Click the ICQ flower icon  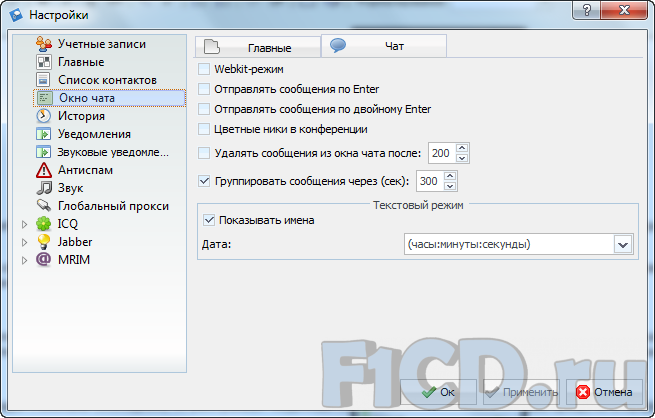(43, 224)
